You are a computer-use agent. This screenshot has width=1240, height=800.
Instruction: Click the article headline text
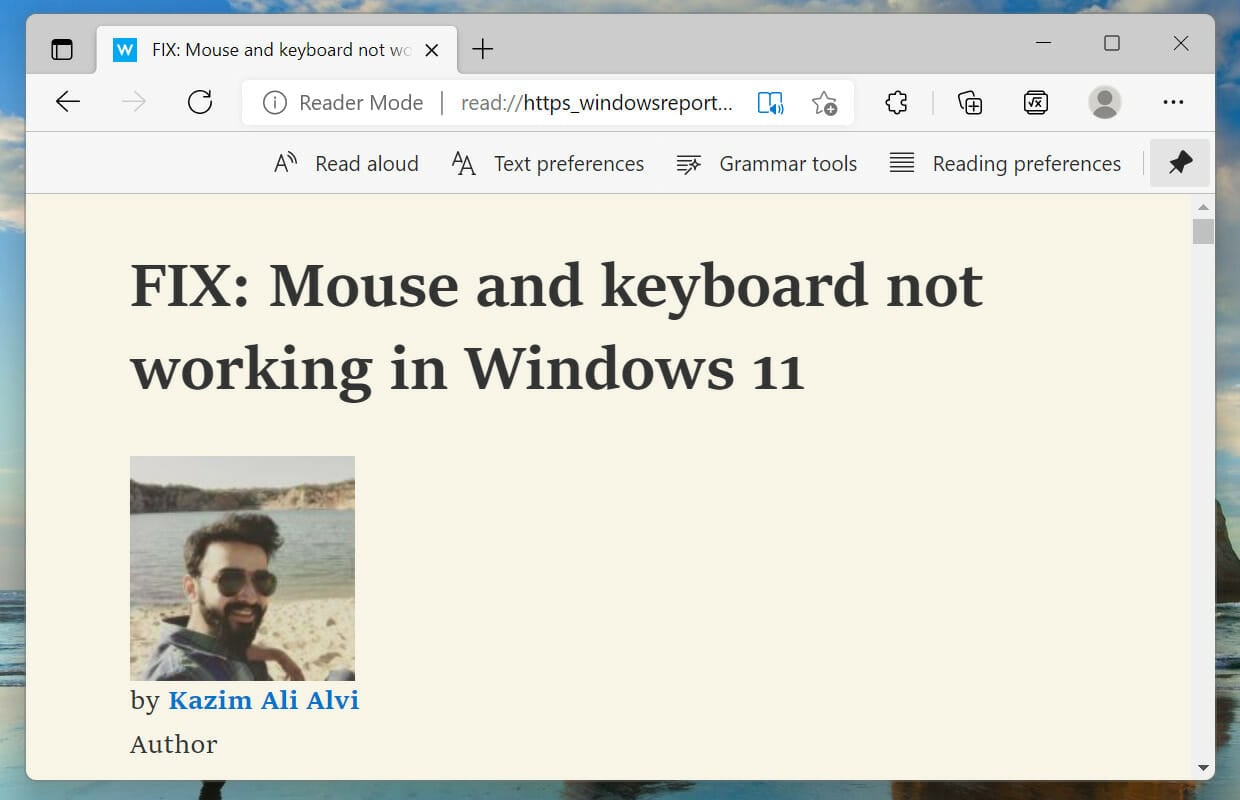coord(557,327)
